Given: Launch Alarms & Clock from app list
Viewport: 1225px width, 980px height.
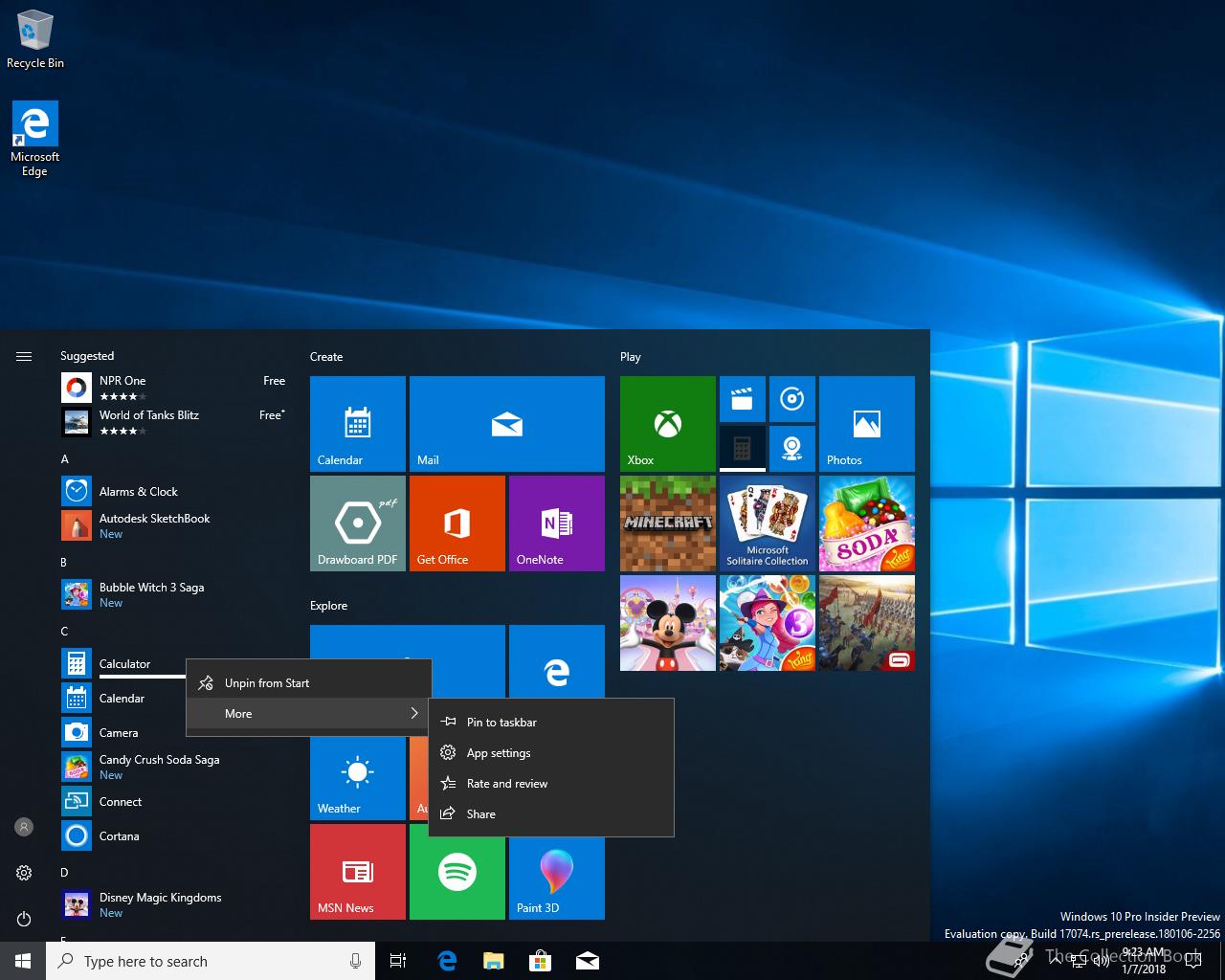Looking at the screenshot, I should (x=174, y=491).
